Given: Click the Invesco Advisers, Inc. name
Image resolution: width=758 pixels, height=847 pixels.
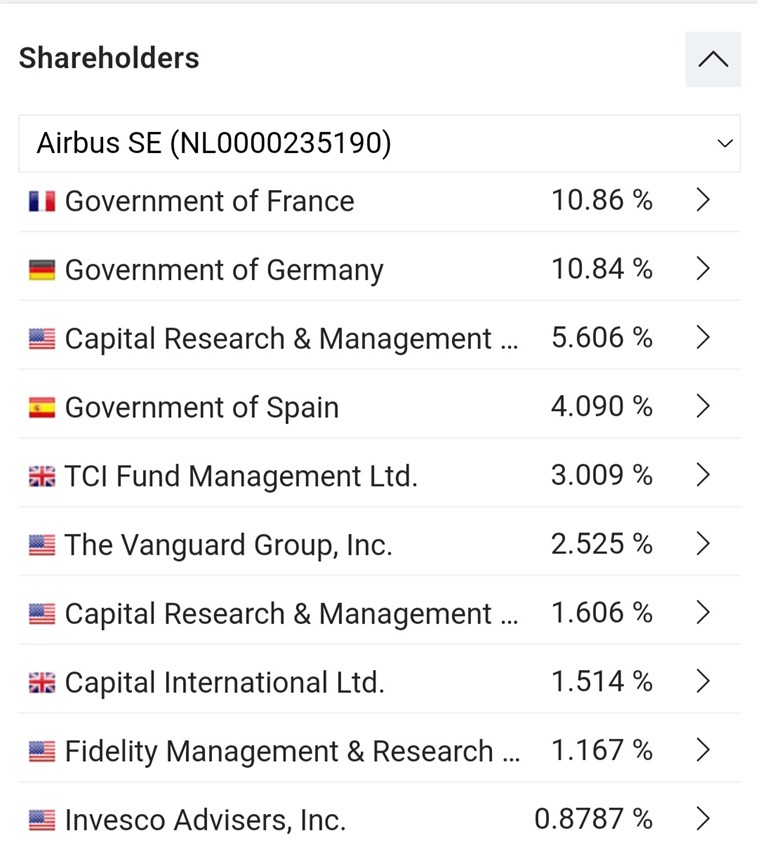Looking at the screenshot, I should tap(205, 821).
